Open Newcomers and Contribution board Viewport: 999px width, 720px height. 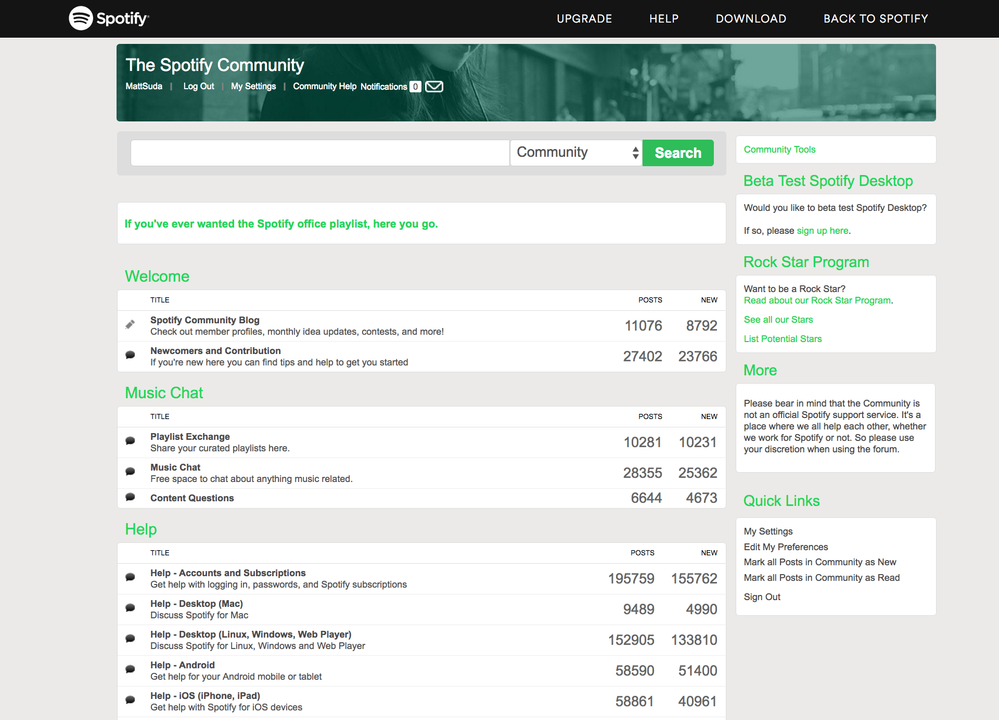click(215, 350)
